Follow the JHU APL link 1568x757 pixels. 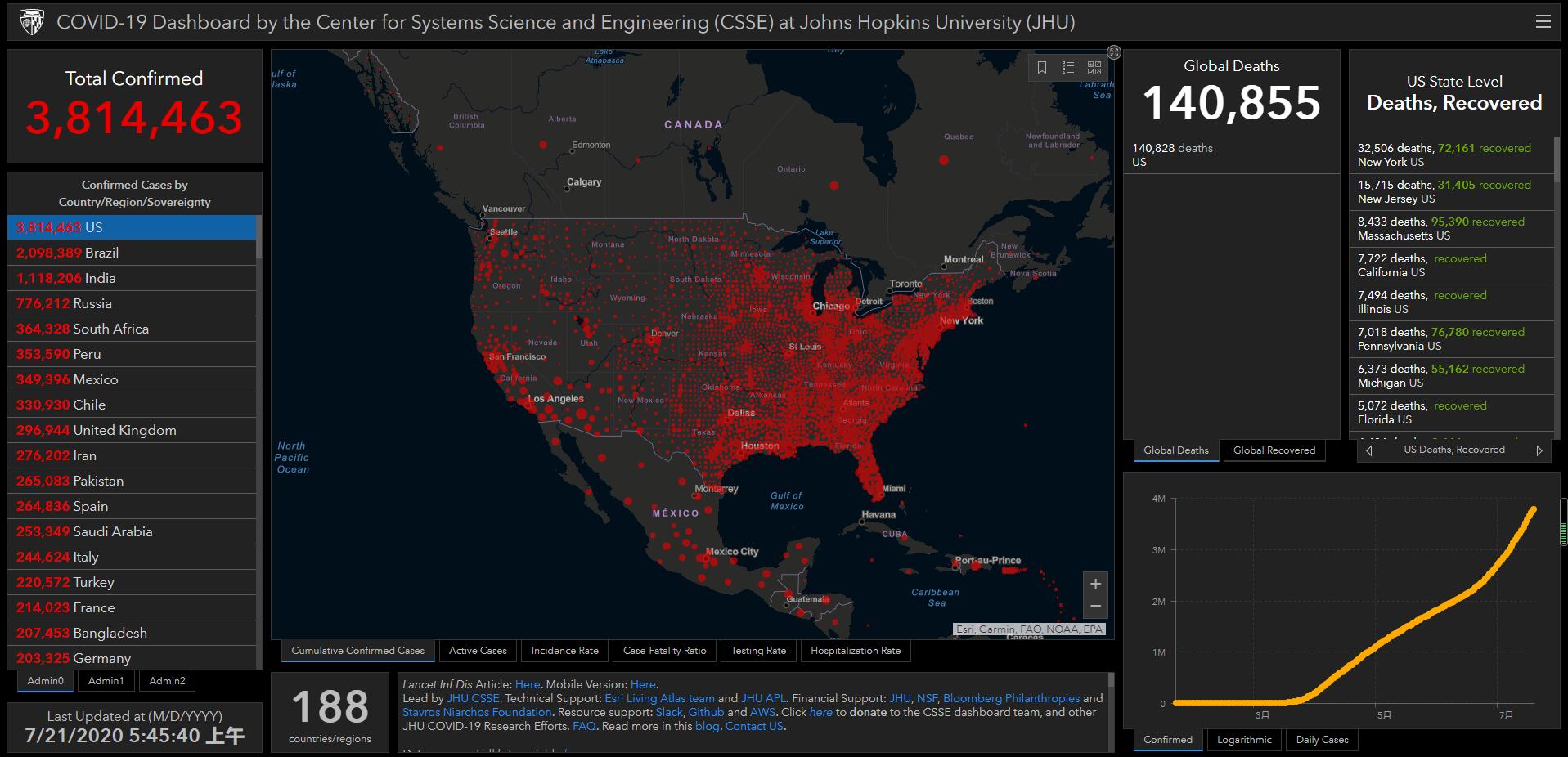763,698
